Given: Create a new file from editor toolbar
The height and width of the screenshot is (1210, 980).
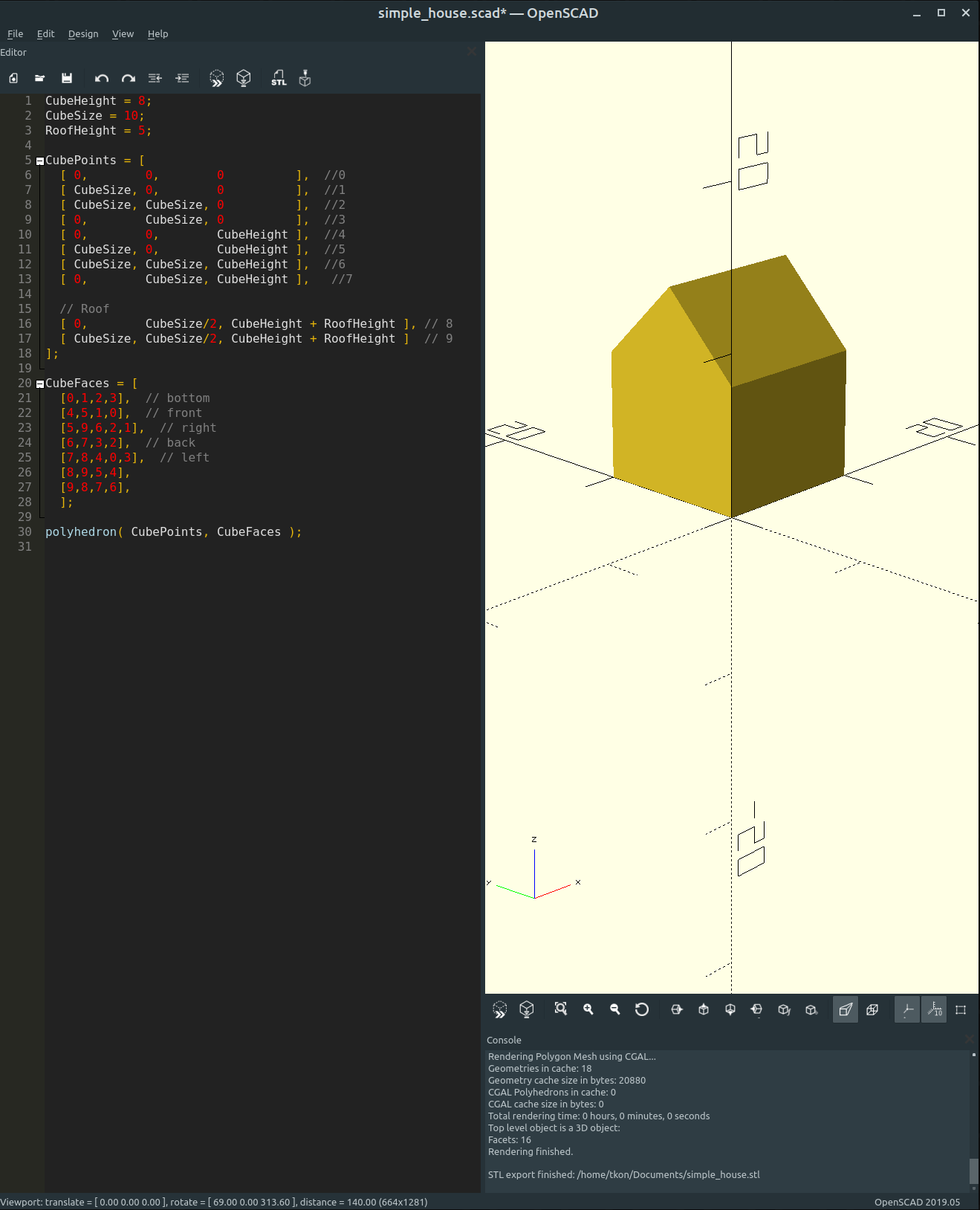Looking at the screenshot, I should [x=13, y=78].
